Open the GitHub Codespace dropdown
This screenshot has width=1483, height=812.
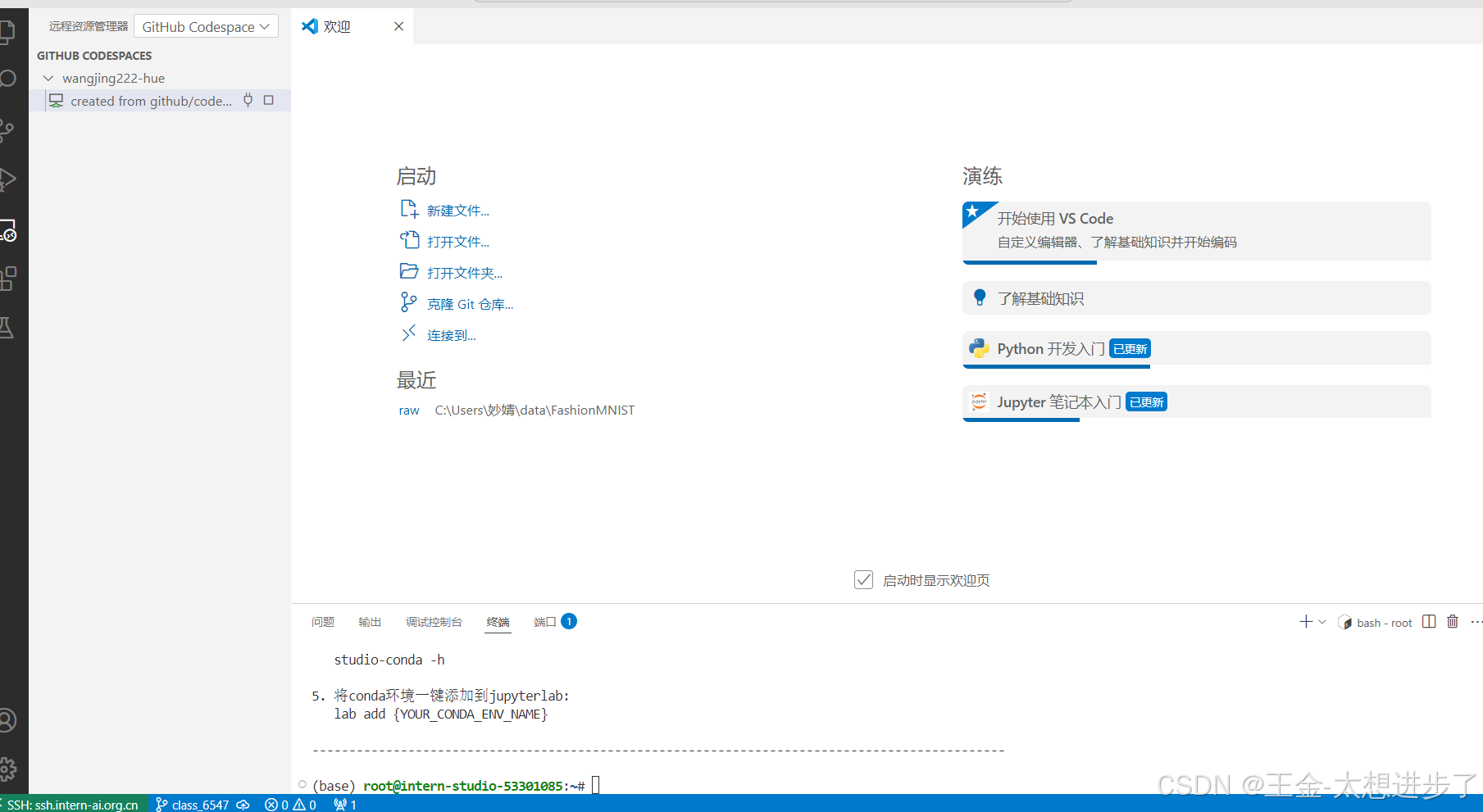tap(206, 26)
